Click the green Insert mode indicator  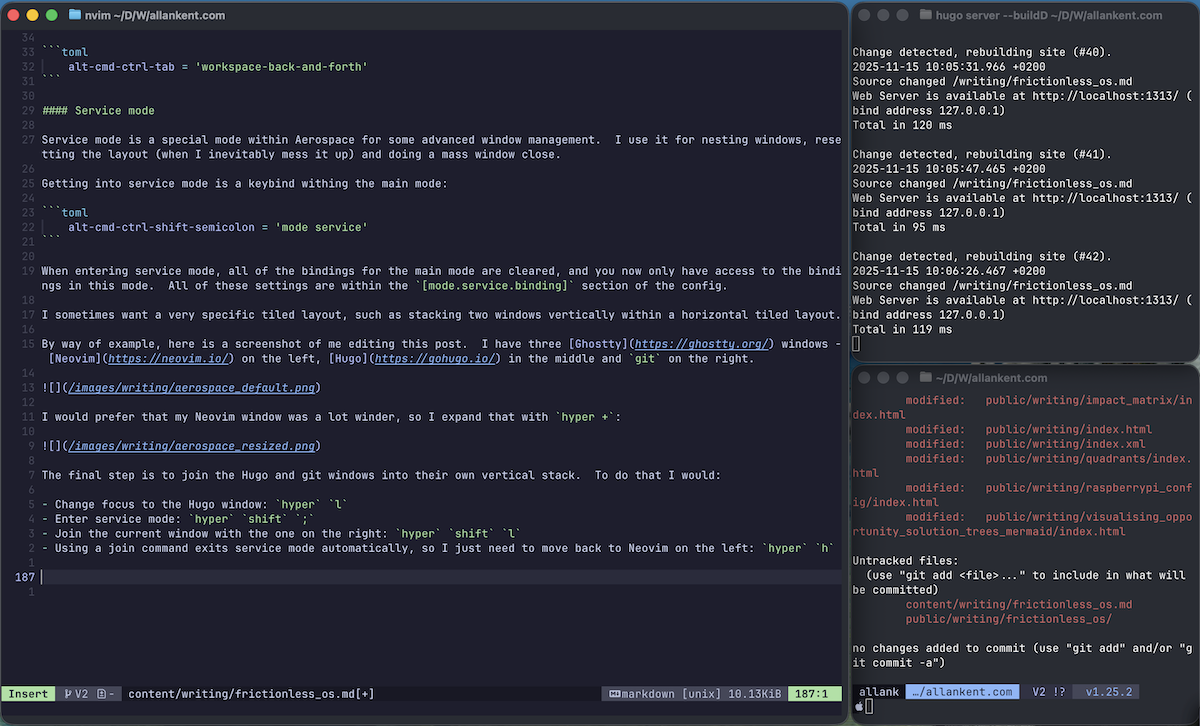tap(28, 693)
